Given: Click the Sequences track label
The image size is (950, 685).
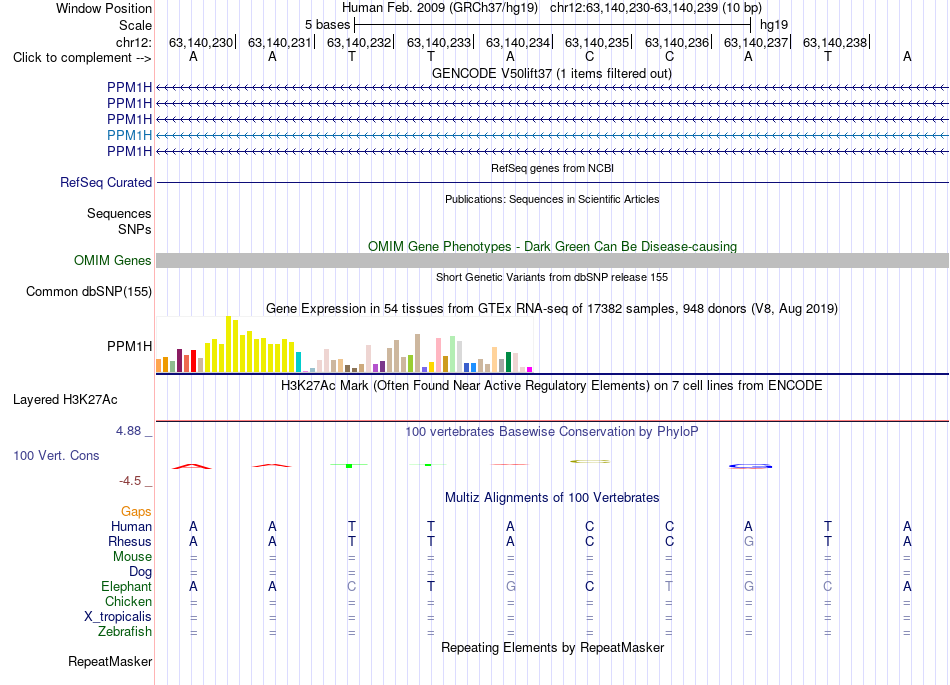Looking at the screenshot, I should pos(119,213).
